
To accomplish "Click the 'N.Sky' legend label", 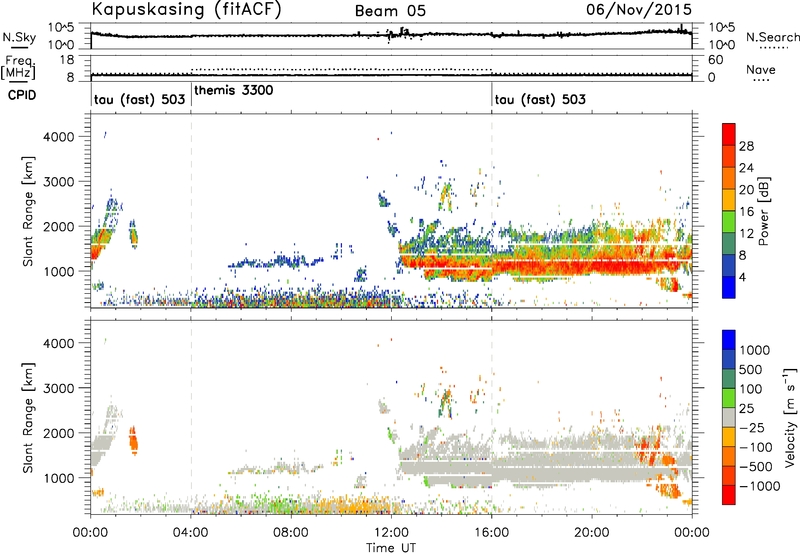I will [19, 37].
